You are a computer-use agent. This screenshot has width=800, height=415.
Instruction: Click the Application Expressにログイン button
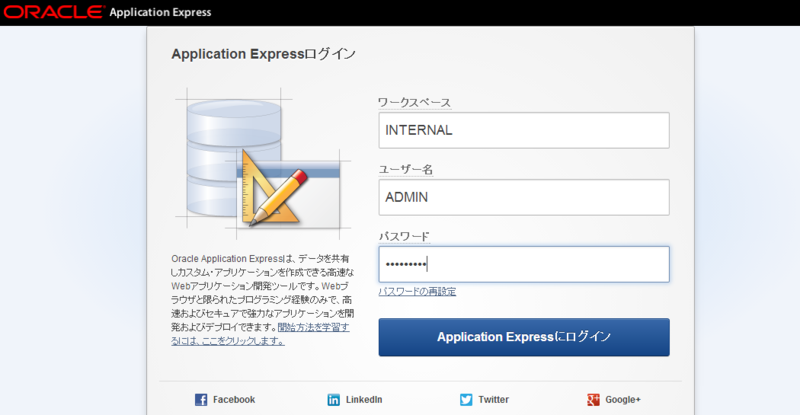click(524, 337)
